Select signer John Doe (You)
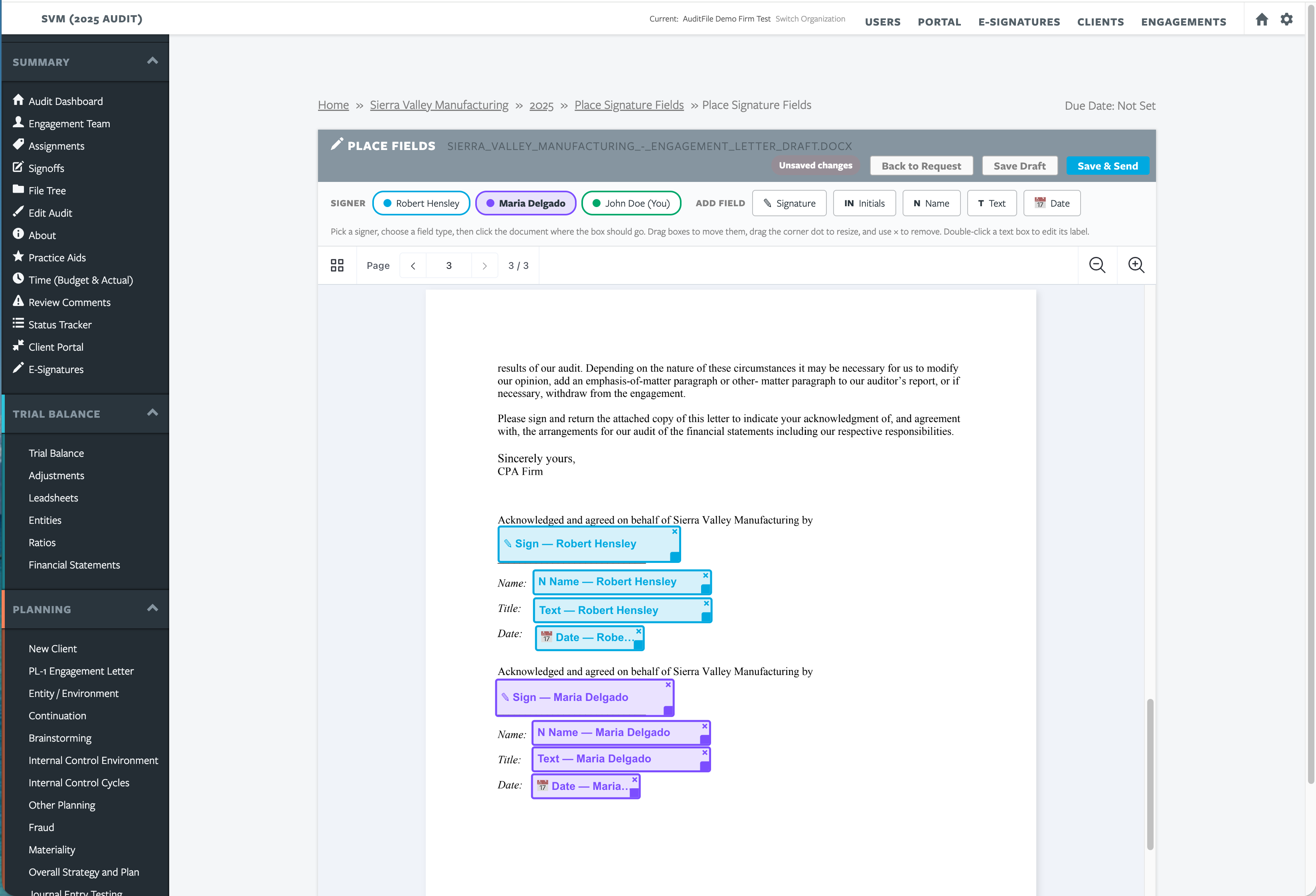The width and height of the screenshot is (1316, 896). 631,203
